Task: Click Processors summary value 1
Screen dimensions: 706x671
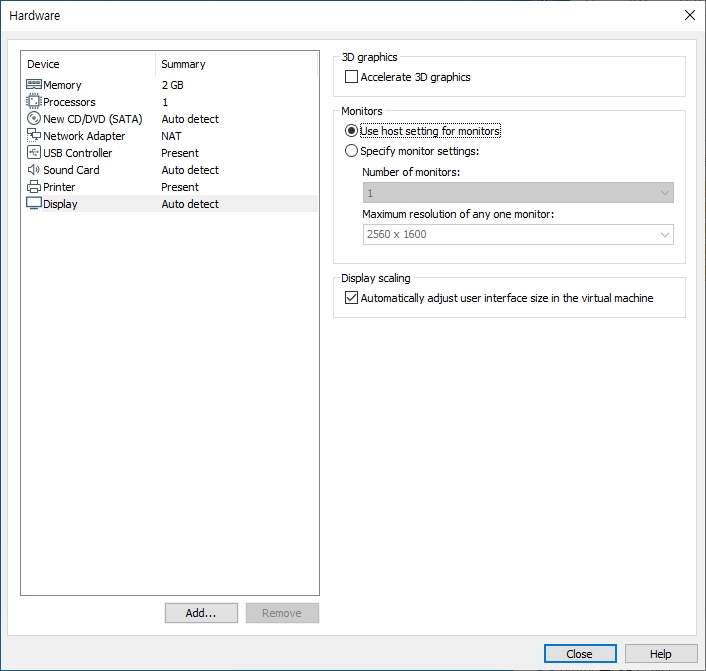Action: [165, 102]
